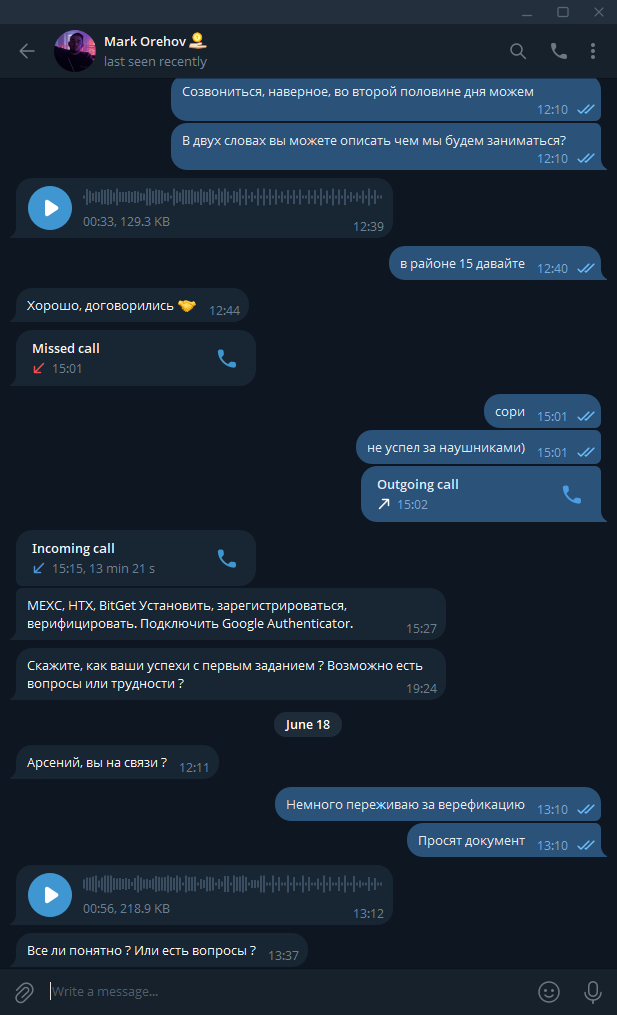This screenshot has width=617, height=1015.
Task: Open Mark Orehov's profile picture
Action: point(75,51)
